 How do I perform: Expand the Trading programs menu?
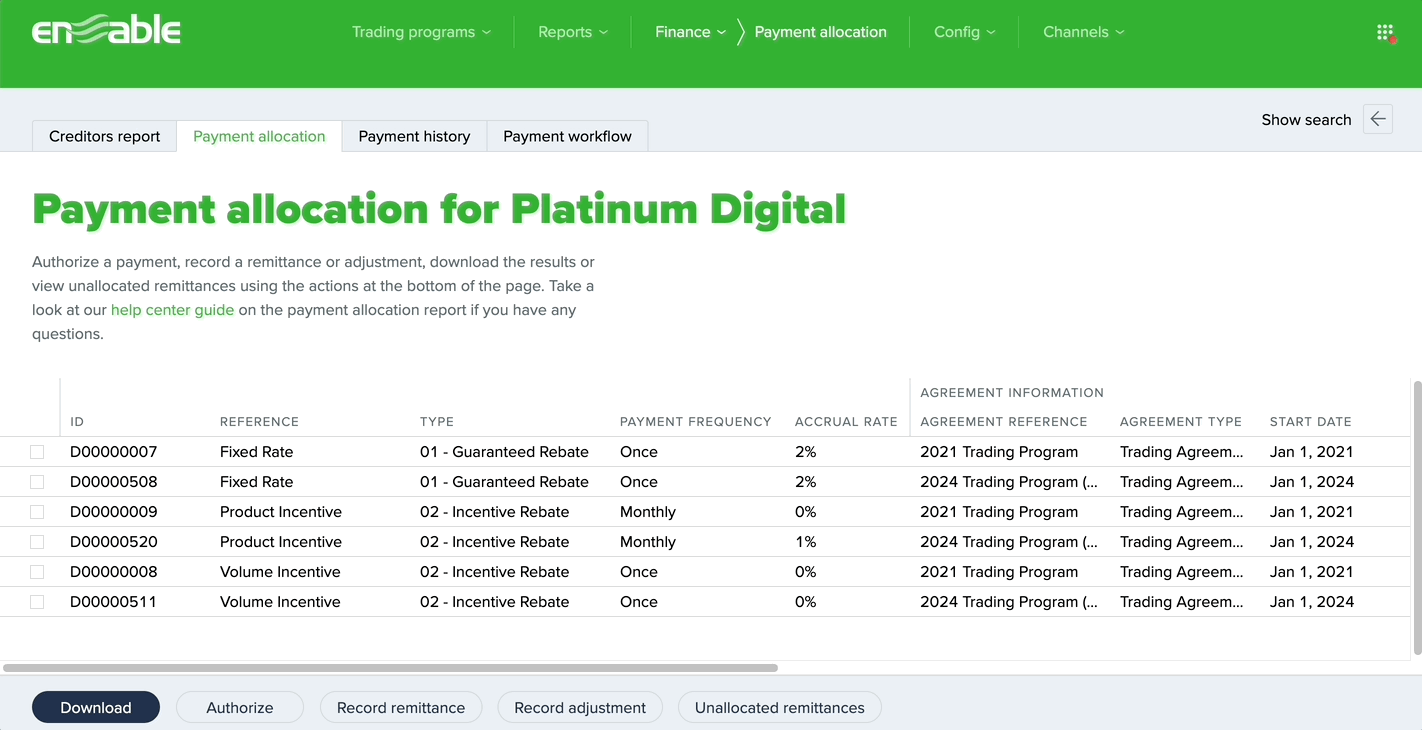click(x=421, y=32)
